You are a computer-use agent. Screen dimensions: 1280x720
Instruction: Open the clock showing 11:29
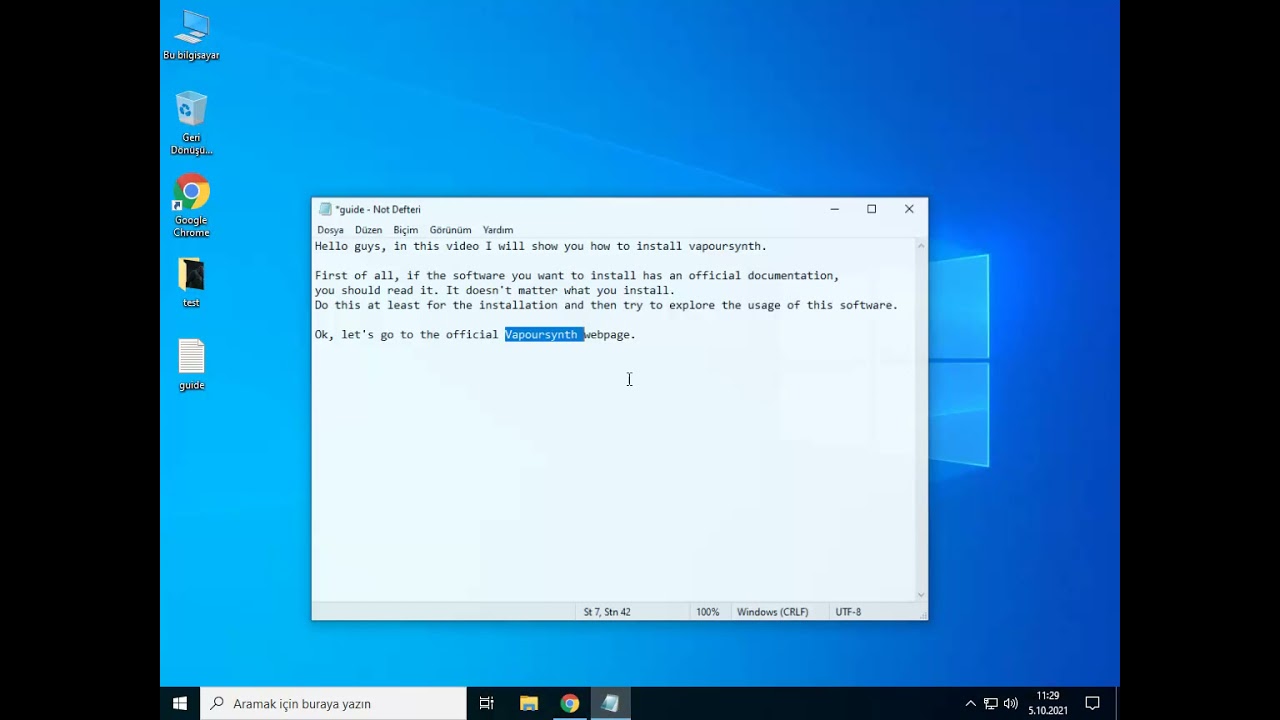pyautogui.click(x=1047, y=703)
